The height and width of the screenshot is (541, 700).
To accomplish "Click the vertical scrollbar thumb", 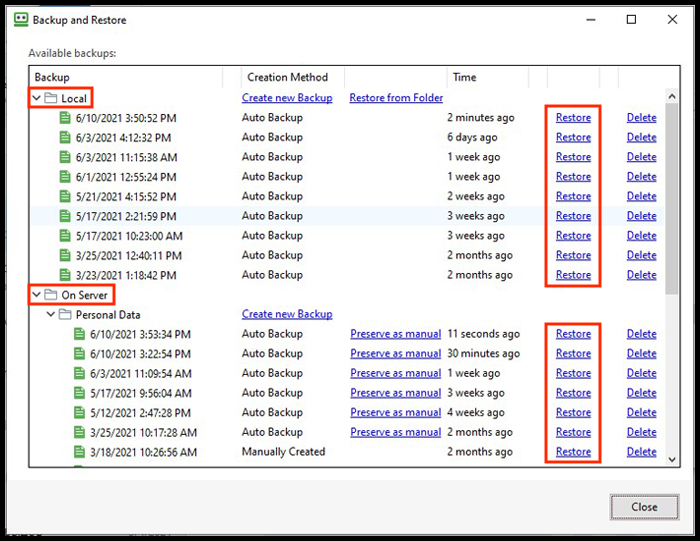I will [x=672, y=199].
